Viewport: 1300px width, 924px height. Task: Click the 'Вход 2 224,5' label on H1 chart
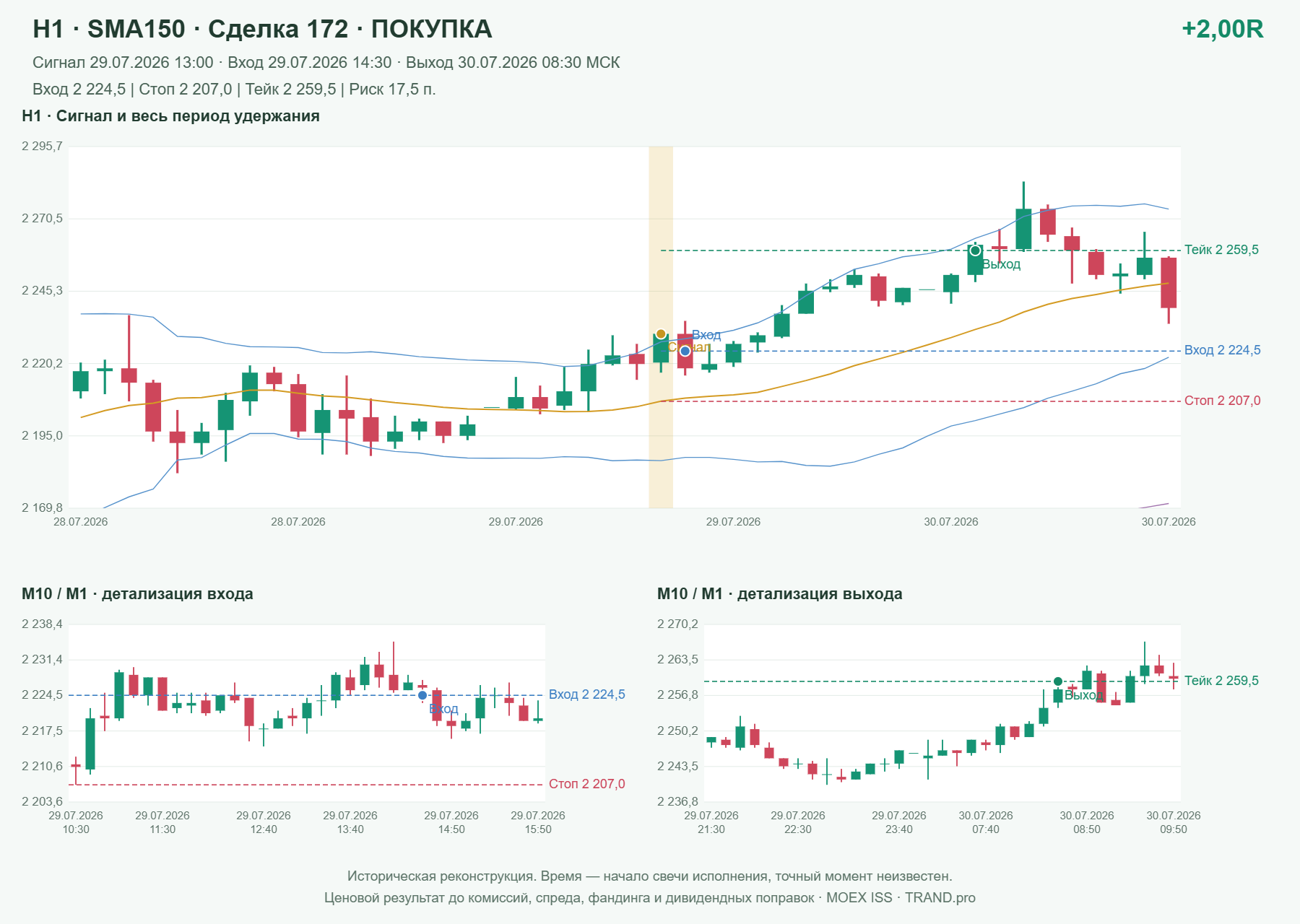coord(1222,350)
